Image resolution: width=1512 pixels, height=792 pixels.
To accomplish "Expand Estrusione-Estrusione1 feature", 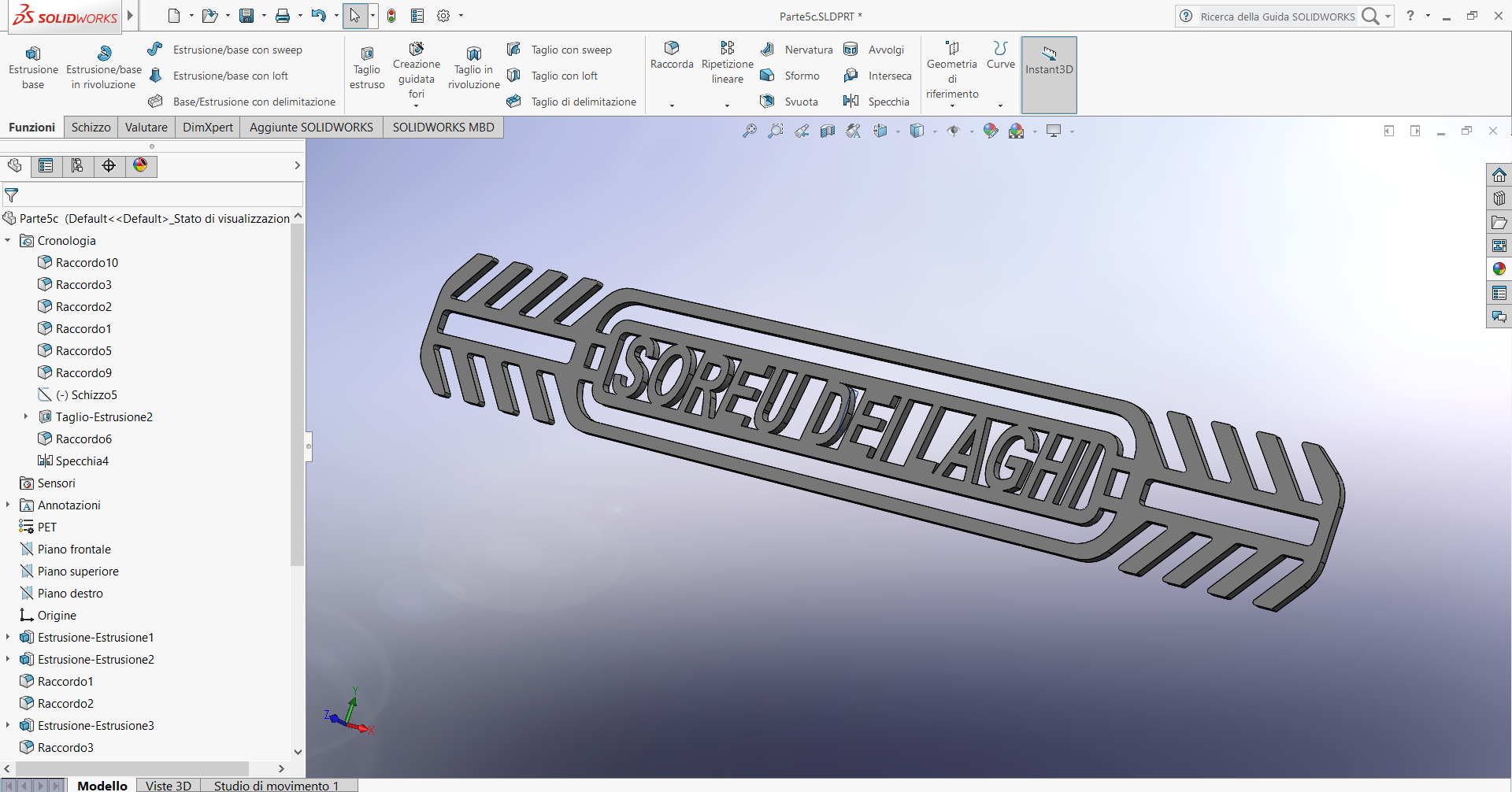I will 8,637.
